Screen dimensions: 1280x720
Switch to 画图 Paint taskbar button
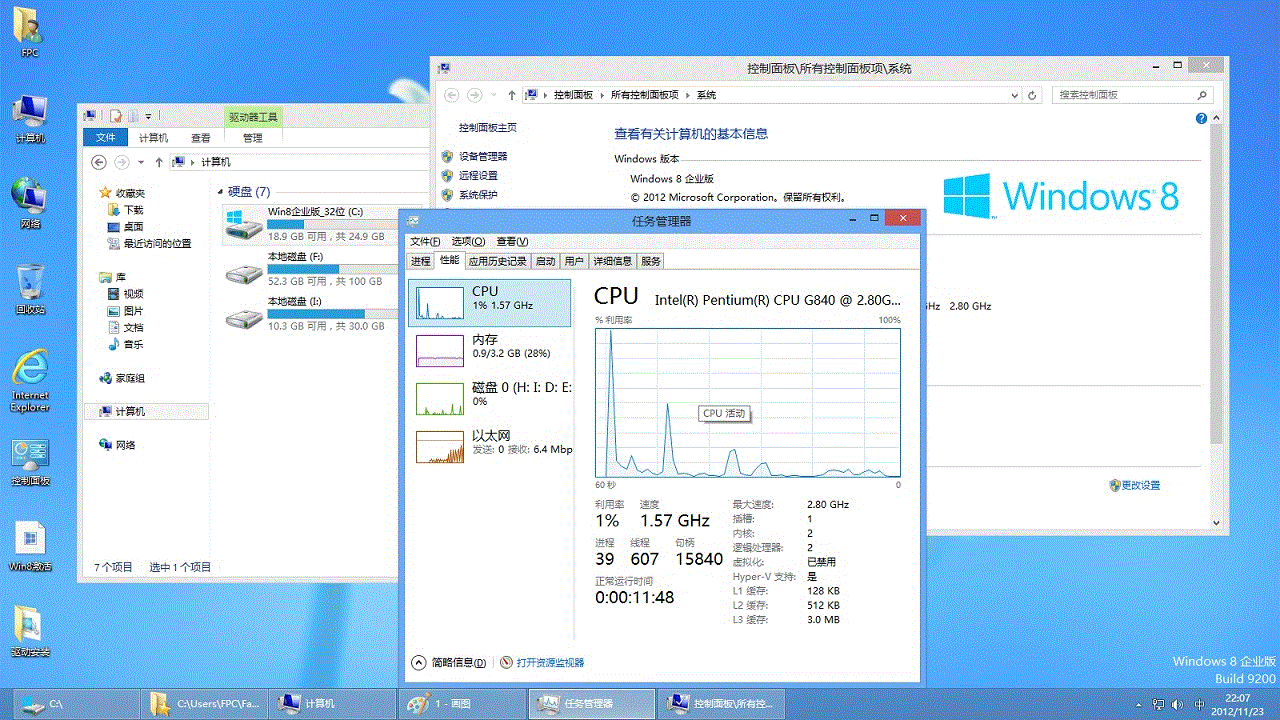462,704
